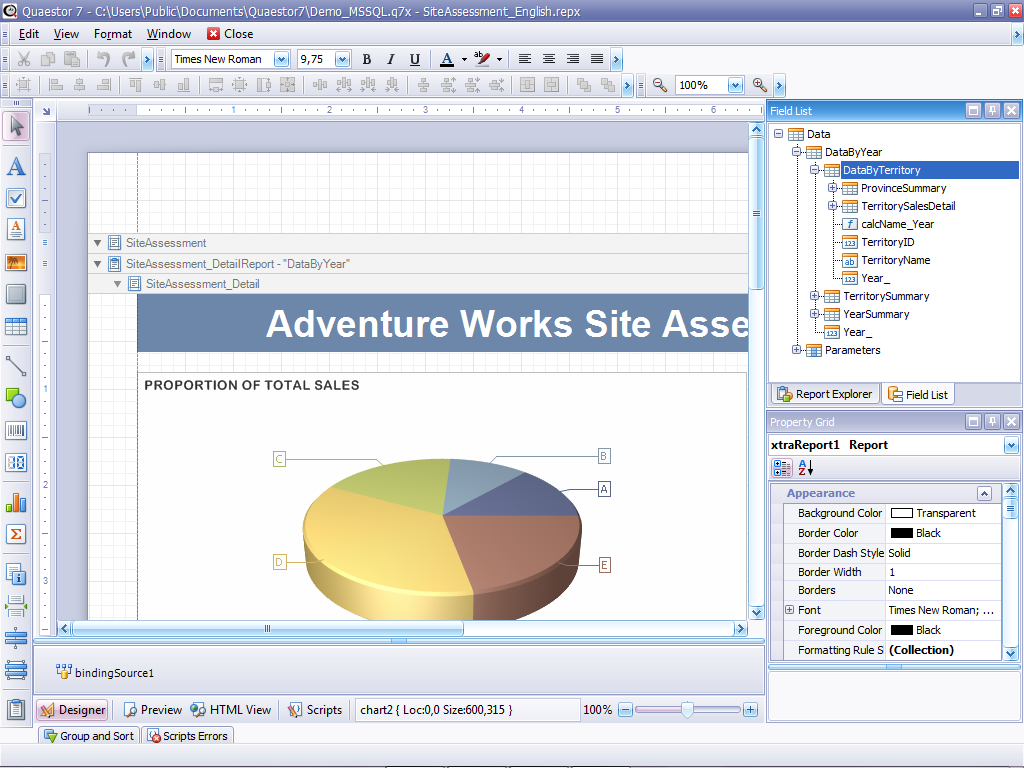The height and width of the screenshot is (768, 1024).
Task: Pick the Label control tool
Action: pyautogui.click(x=16, y=167)
